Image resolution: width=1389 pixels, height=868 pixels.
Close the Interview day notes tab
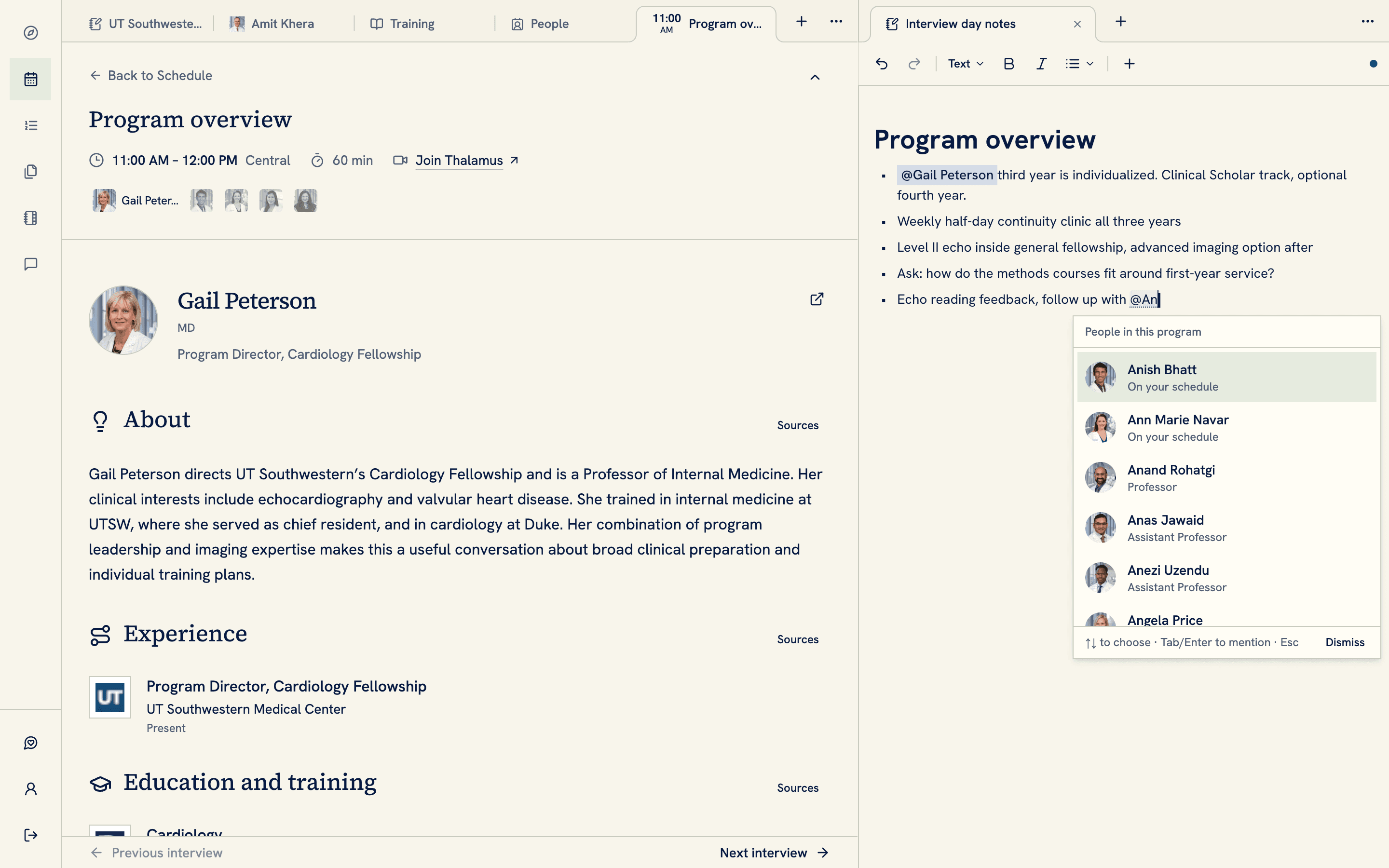[x=1077, y=24]
